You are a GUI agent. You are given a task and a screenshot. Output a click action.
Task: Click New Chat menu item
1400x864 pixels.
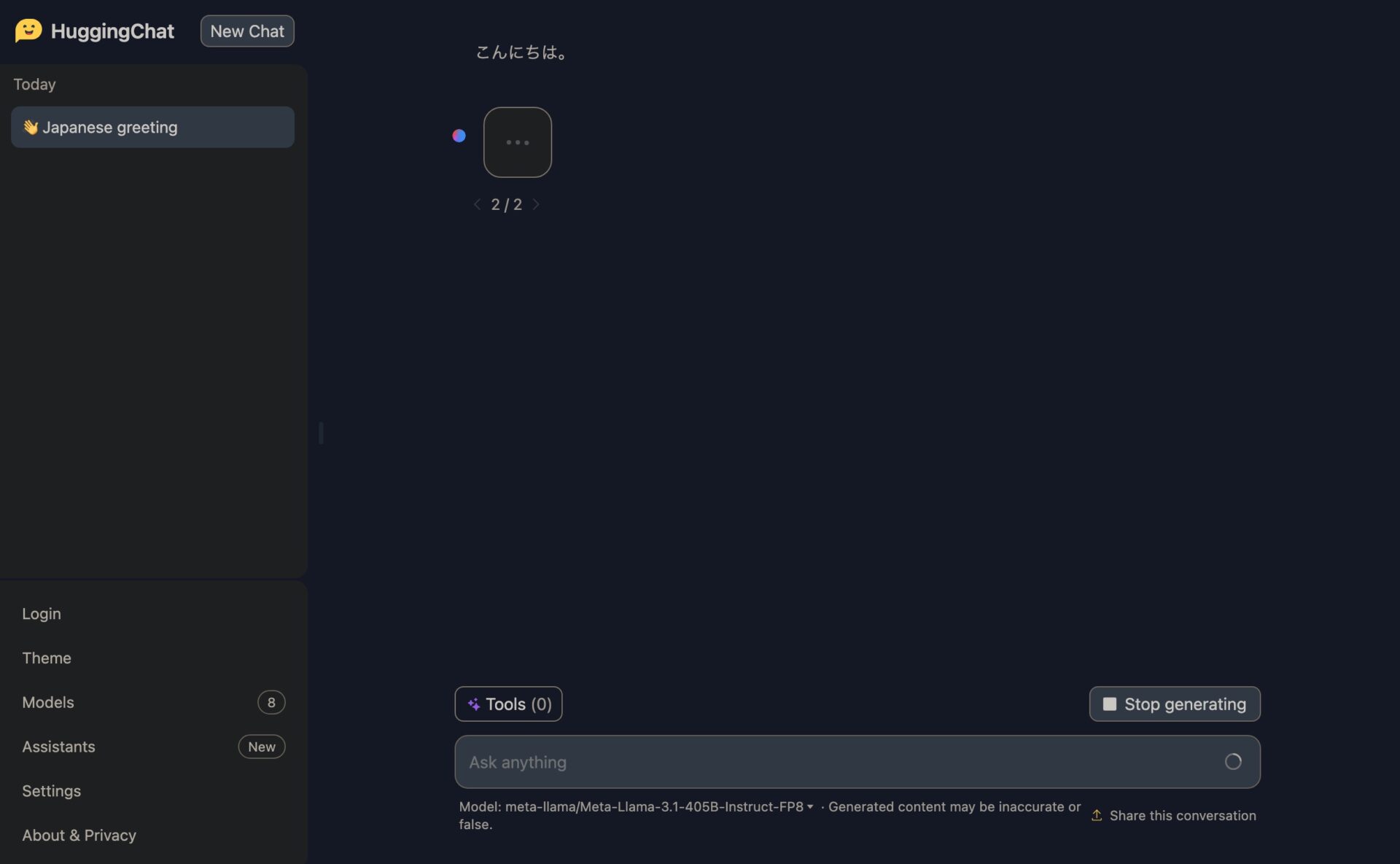click(247, 30)
